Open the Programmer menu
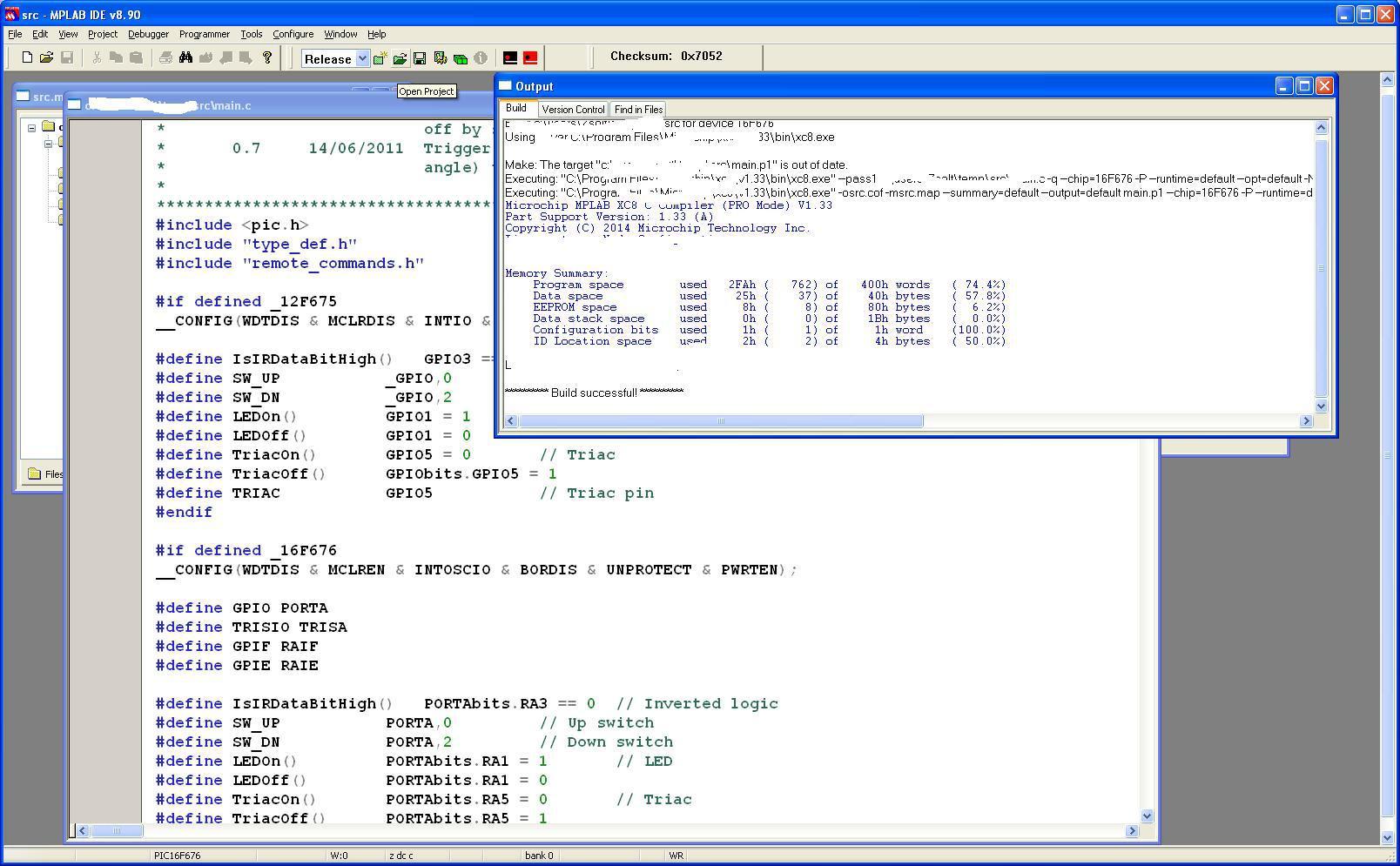The width and height of the screenshot is (1400, 866). [205, 34]
